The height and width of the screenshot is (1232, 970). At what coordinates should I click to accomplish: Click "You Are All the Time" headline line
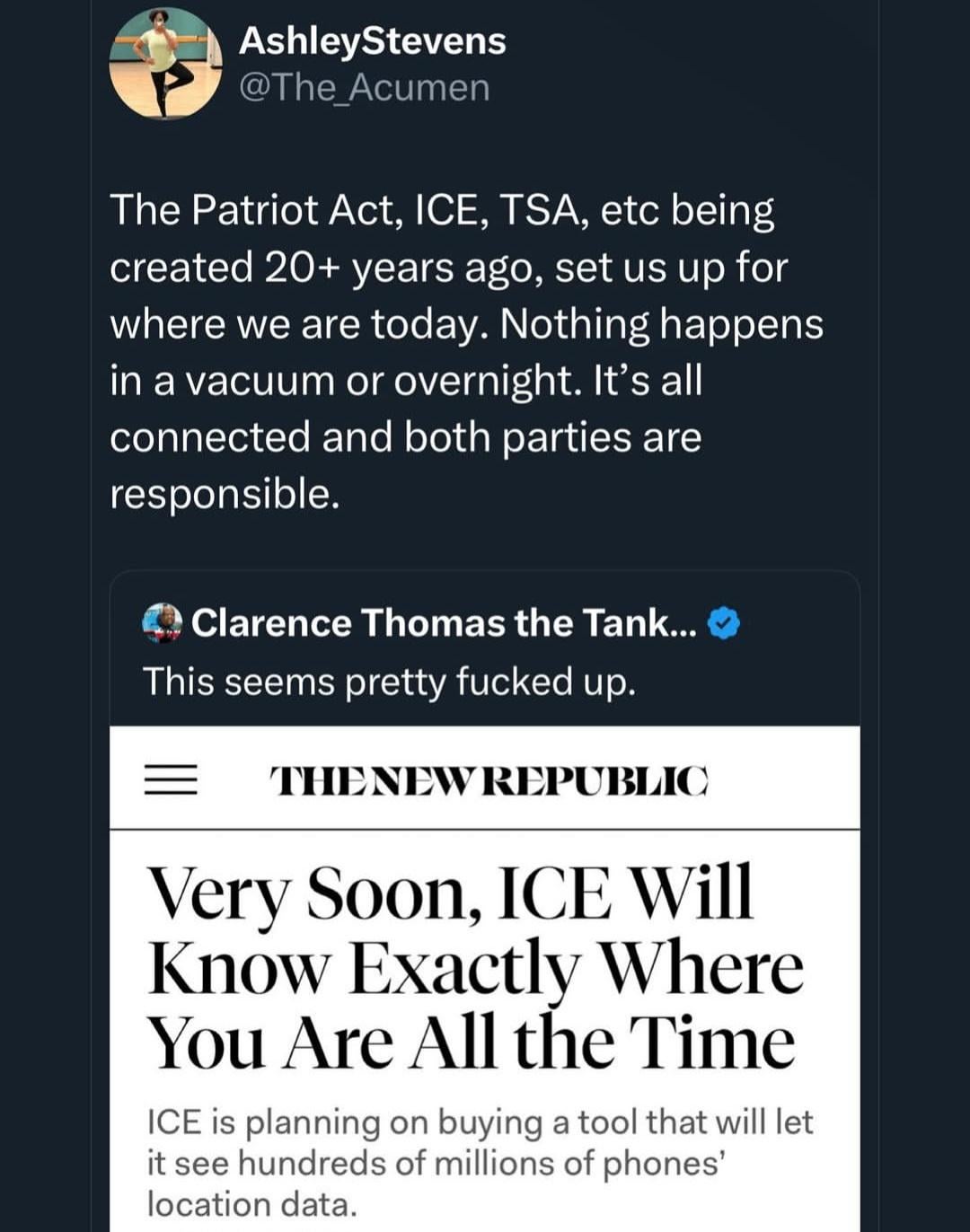[x=472, y=1042]
